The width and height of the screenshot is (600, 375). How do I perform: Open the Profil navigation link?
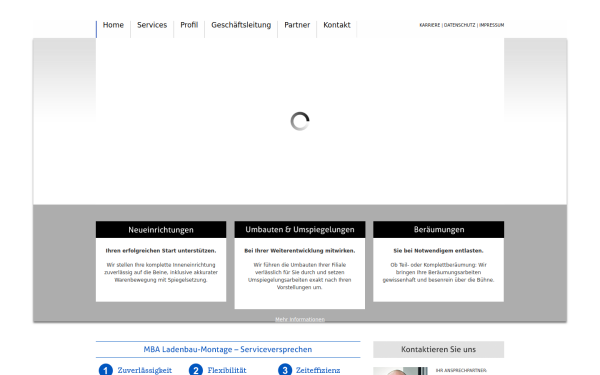189,25
